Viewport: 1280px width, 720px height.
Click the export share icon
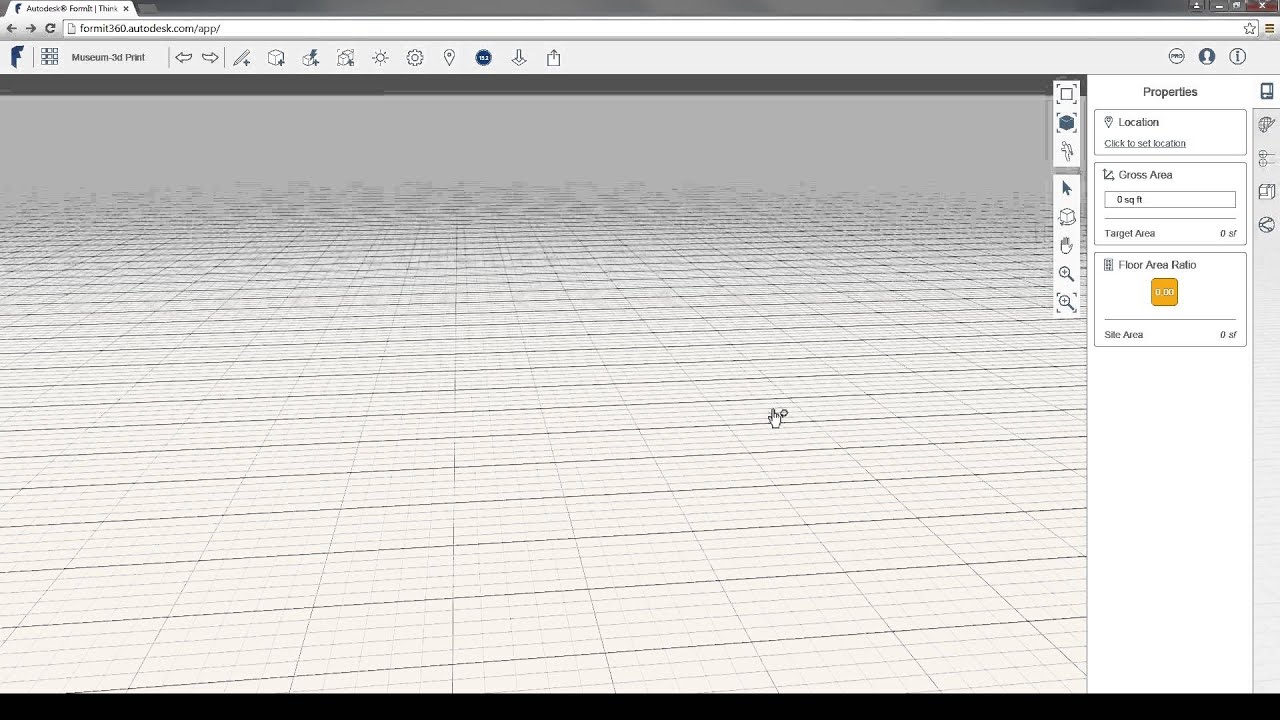[554, 58]
